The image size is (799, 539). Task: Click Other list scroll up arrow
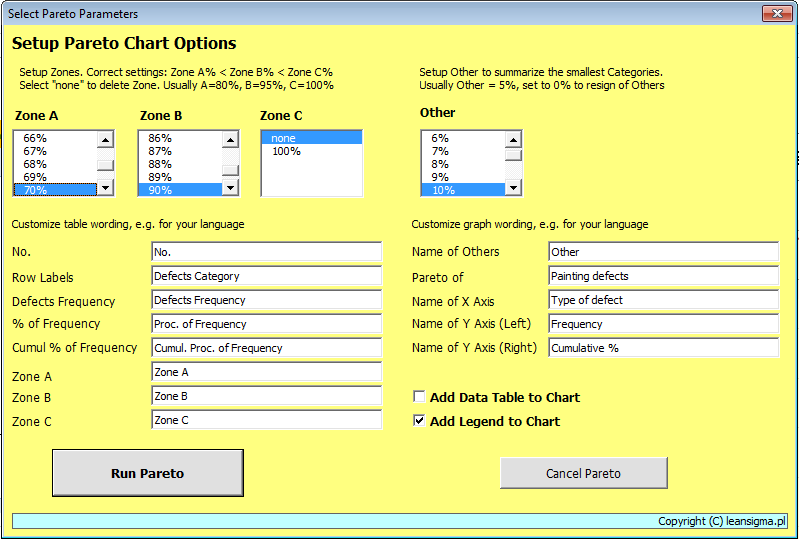pos(514,140)
